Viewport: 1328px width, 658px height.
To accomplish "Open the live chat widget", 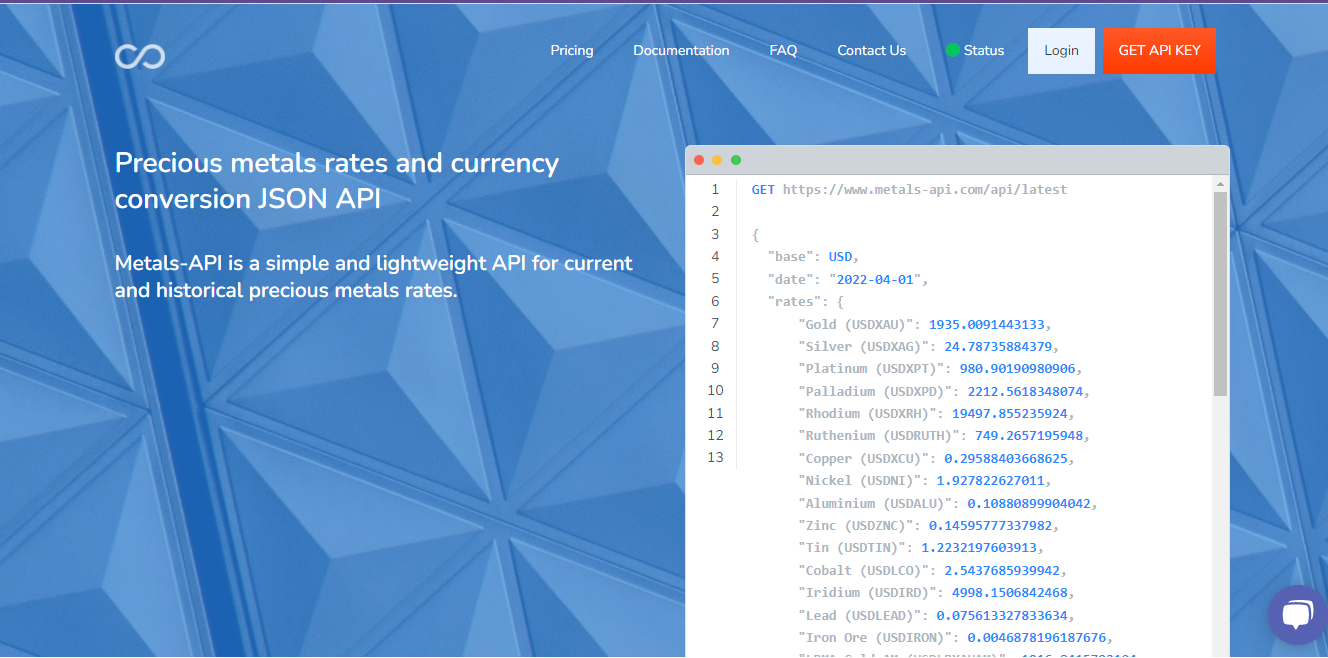I will (1297, 614).
